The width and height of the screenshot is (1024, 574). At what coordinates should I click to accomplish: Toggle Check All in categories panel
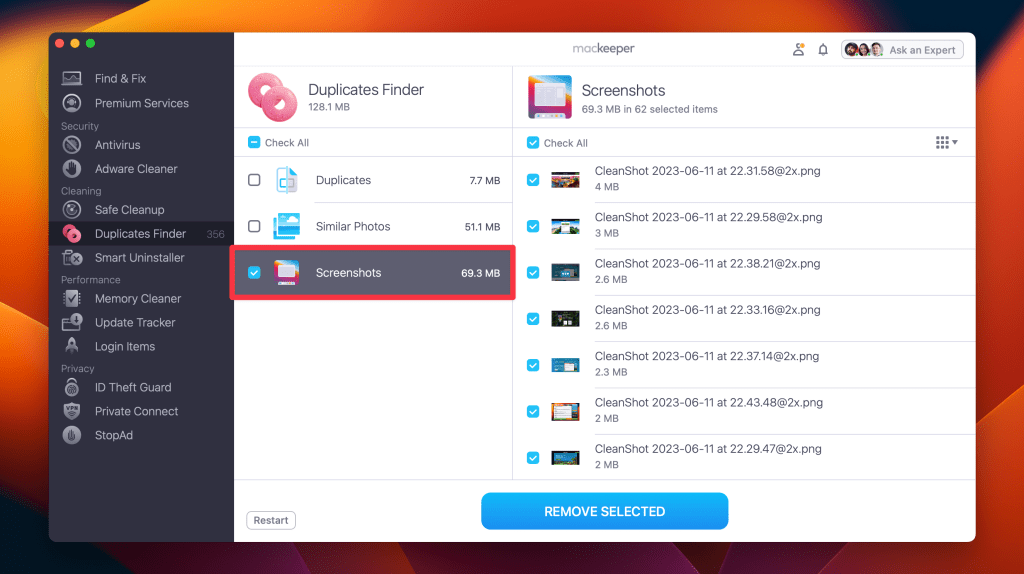(254, 142)
